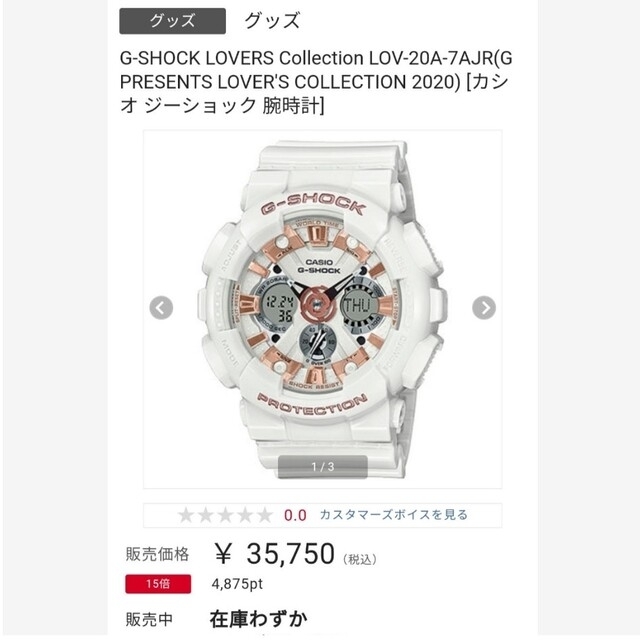640x640 pixels.
Task: Click the ¥ 35,750 price
Action: click(x=274, y=554)
